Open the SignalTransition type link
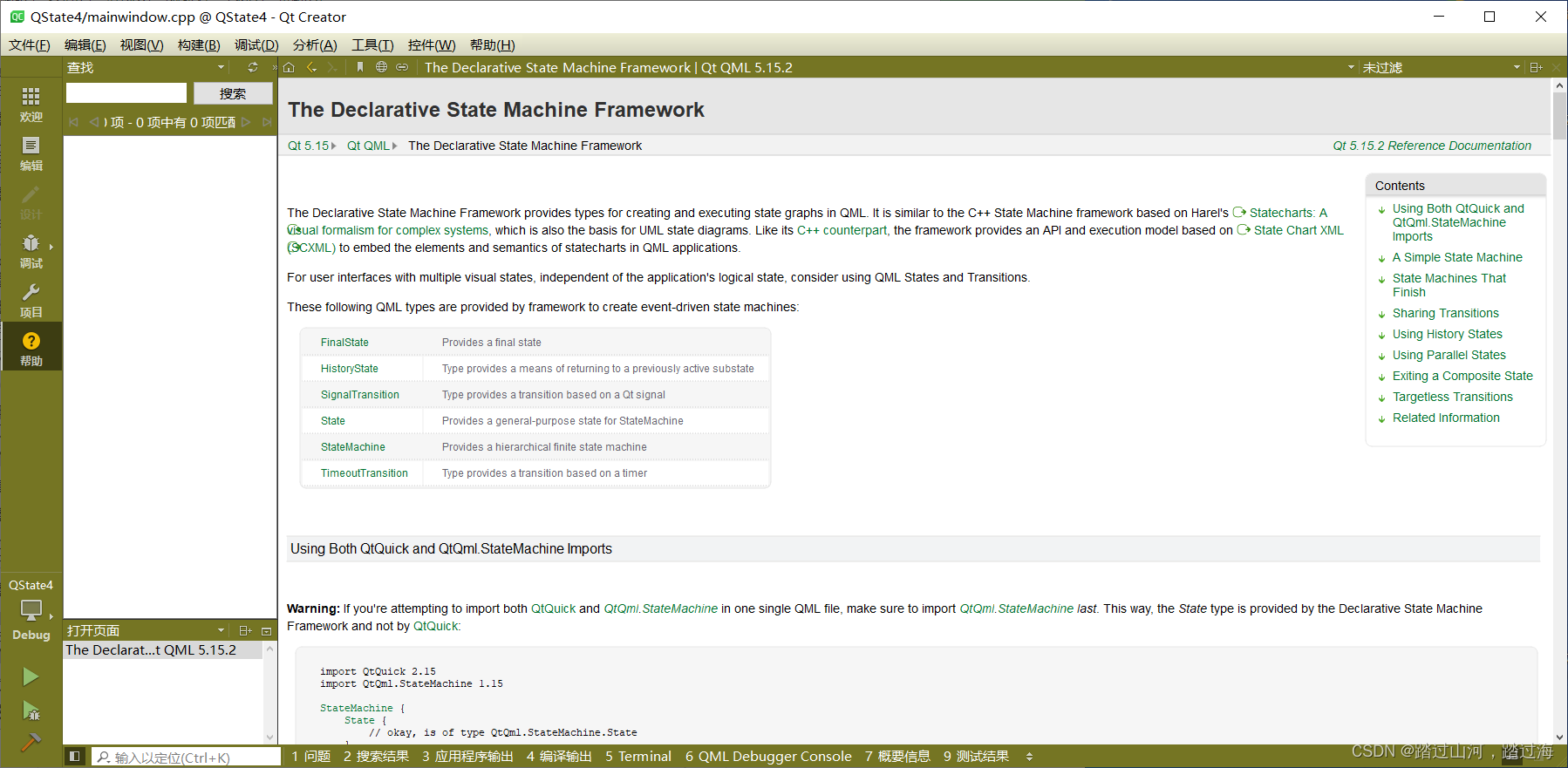This screenshot has height=768, width=1568. [x=359, y=395]
